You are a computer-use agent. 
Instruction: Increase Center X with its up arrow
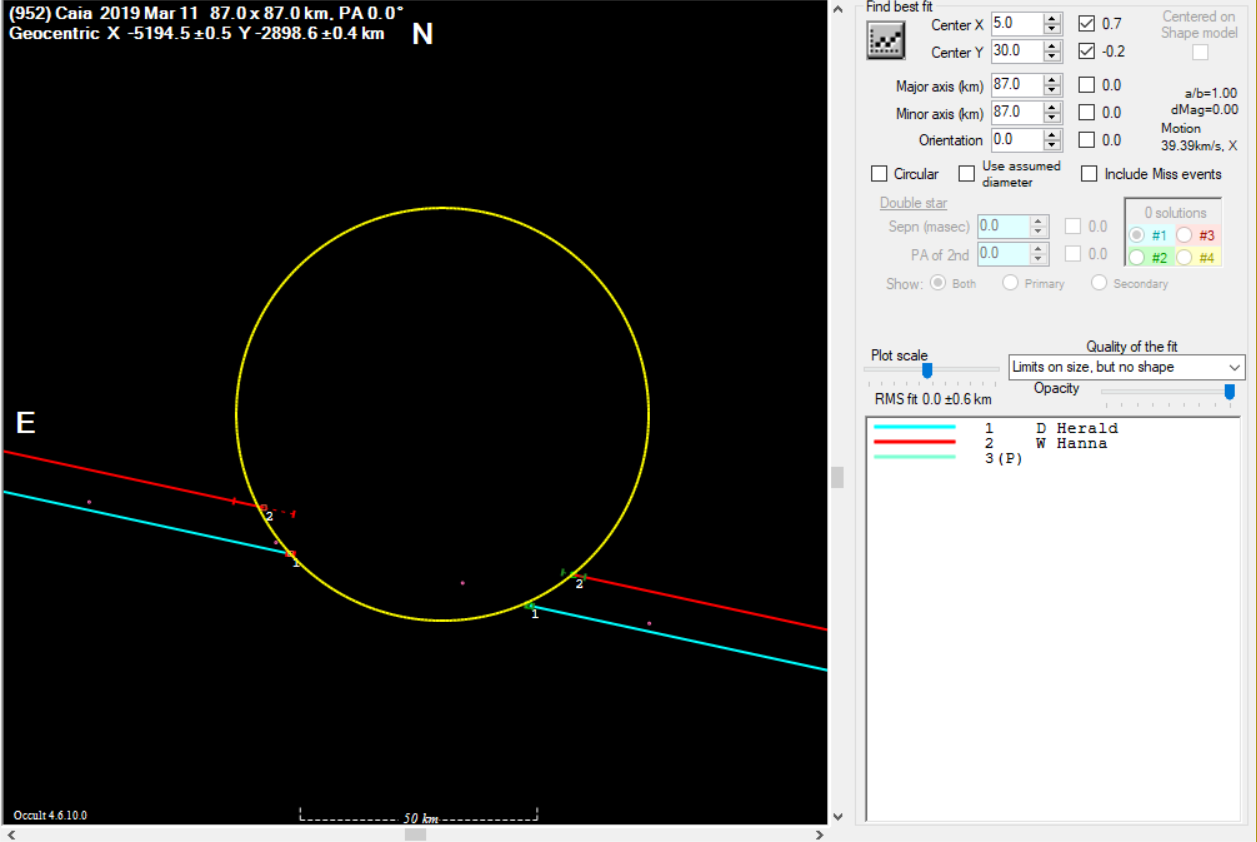pyautogui.click(x=1052, y=19)
